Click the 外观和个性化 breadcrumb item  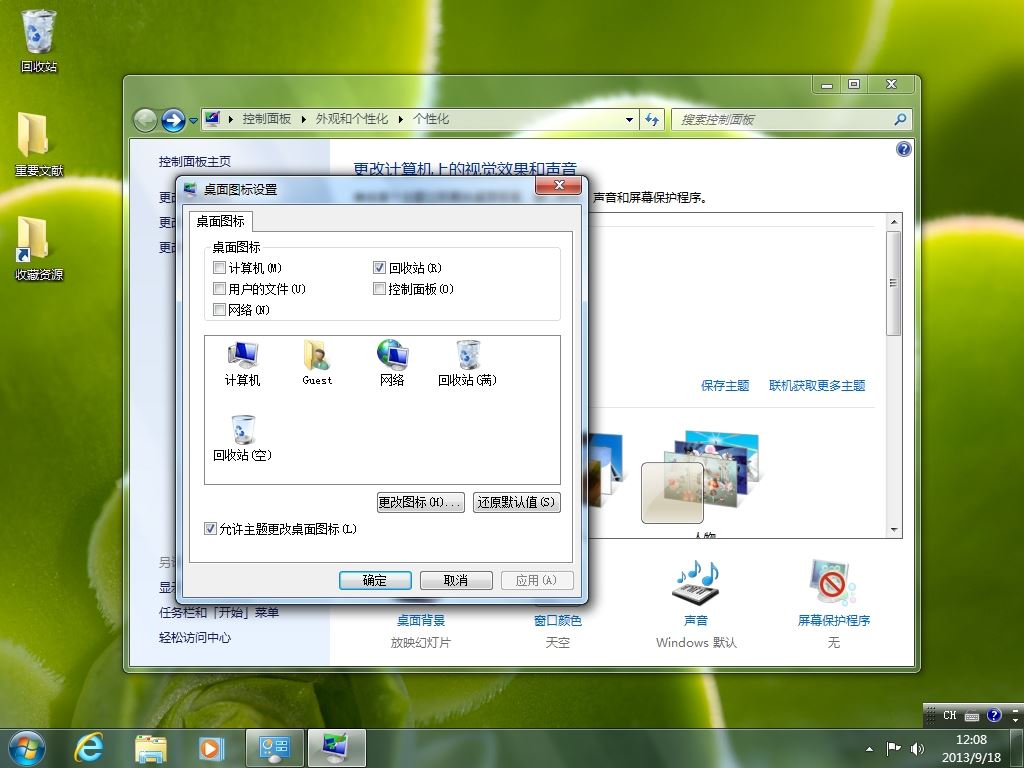click(x=351, y=119)
